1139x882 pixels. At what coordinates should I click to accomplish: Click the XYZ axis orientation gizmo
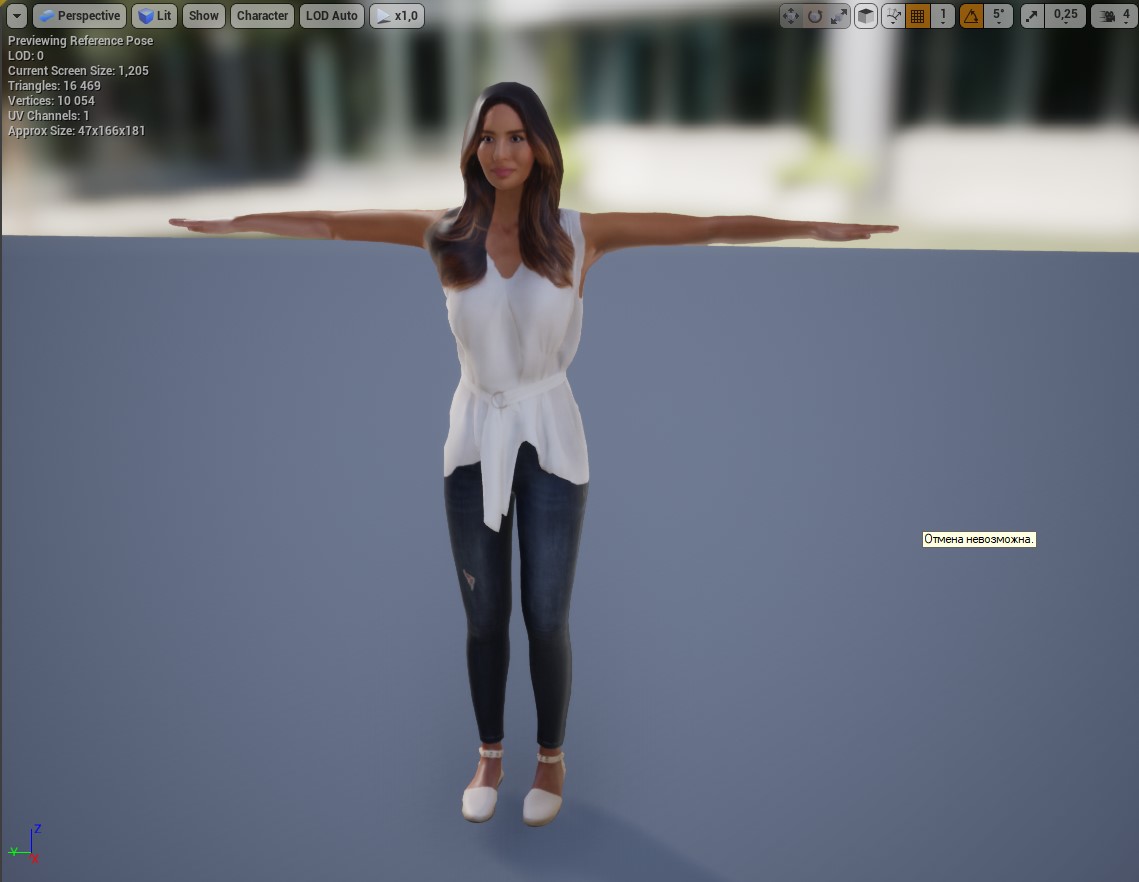click(25, 844)
